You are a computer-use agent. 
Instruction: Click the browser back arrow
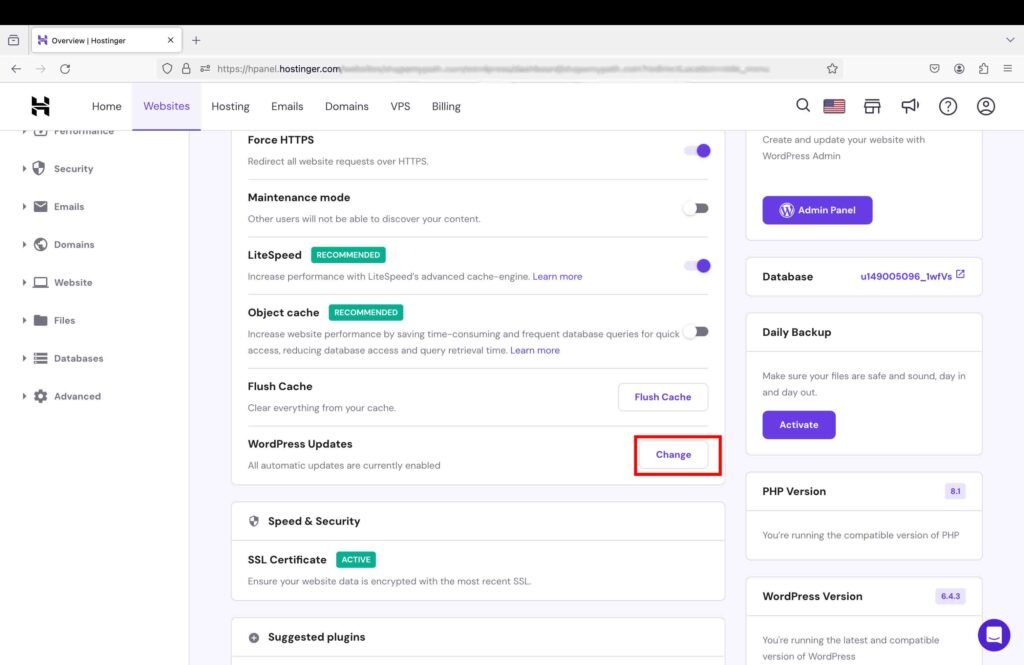pos(16,69)
